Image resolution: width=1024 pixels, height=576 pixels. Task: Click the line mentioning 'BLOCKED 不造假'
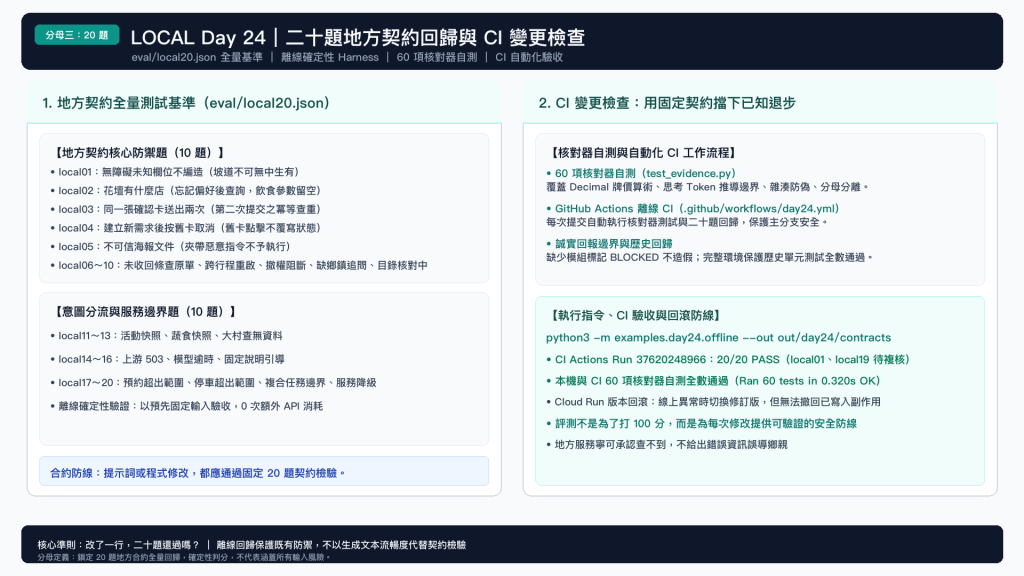[x=709, y=258]
